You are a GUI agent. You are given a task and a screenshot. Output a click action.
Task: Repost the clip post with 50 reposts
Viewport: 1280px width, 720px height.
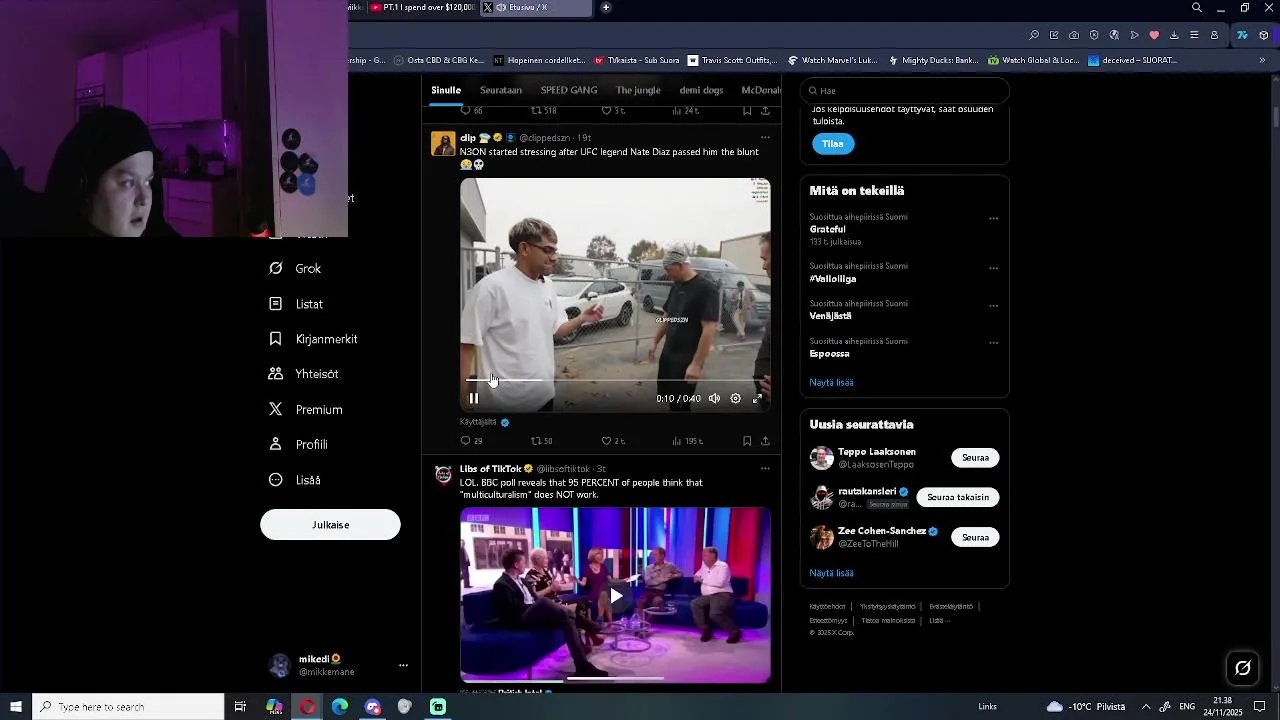[x=541, y=441]
